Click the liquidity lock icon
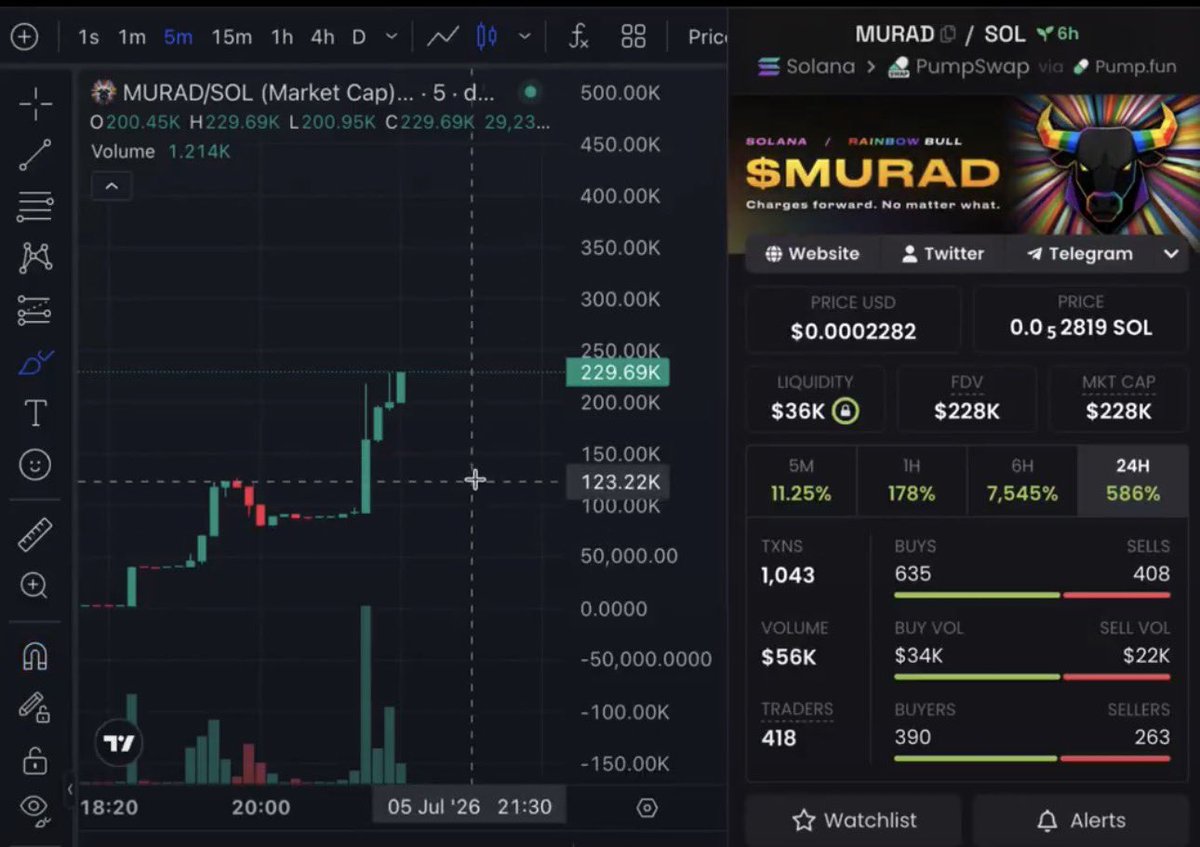The width and height of the screenshot is (1200, 847). coord(845,411)
